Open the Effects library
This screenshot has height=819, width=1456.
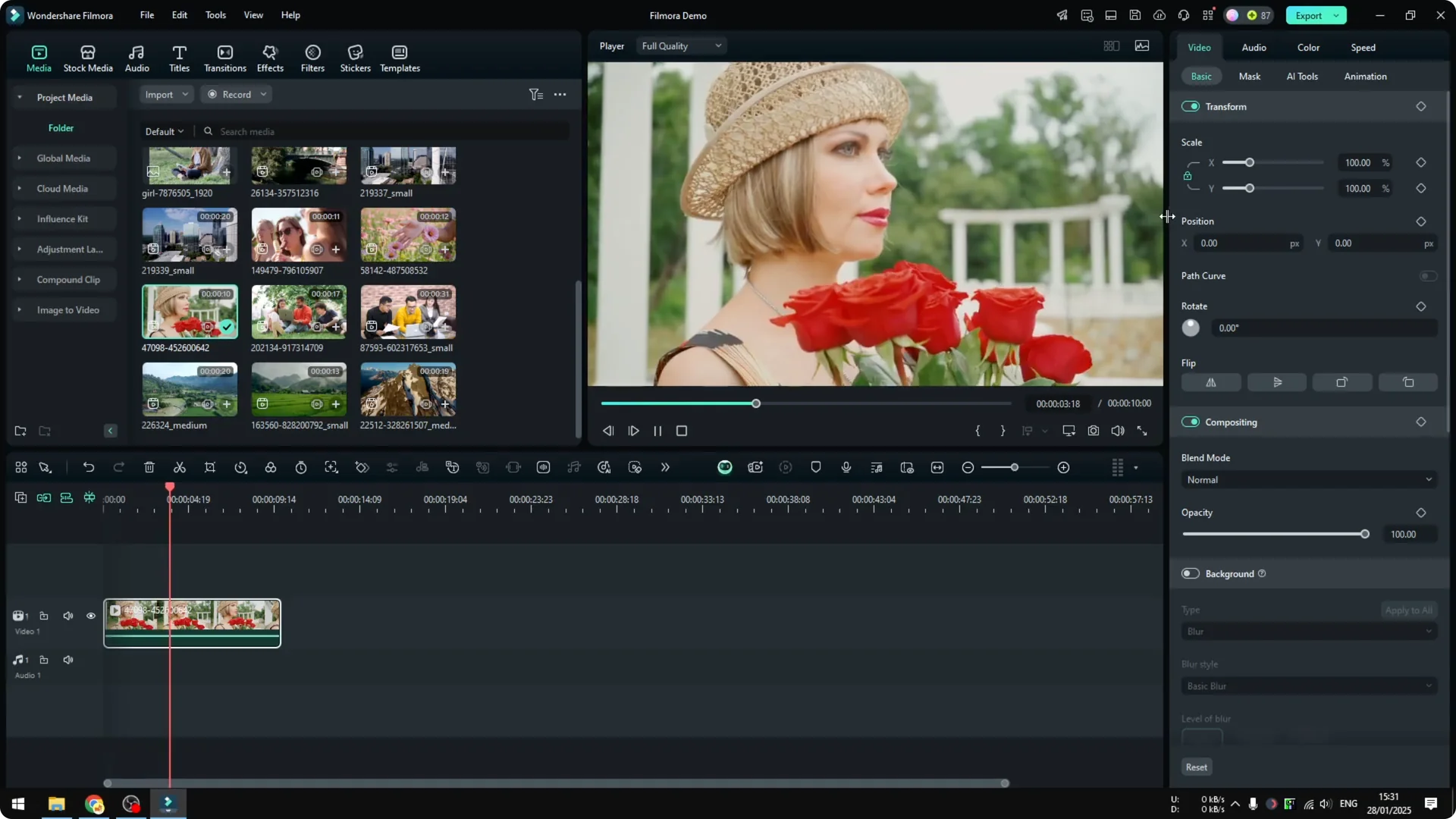pyautogui.click(x=270, y=57)
